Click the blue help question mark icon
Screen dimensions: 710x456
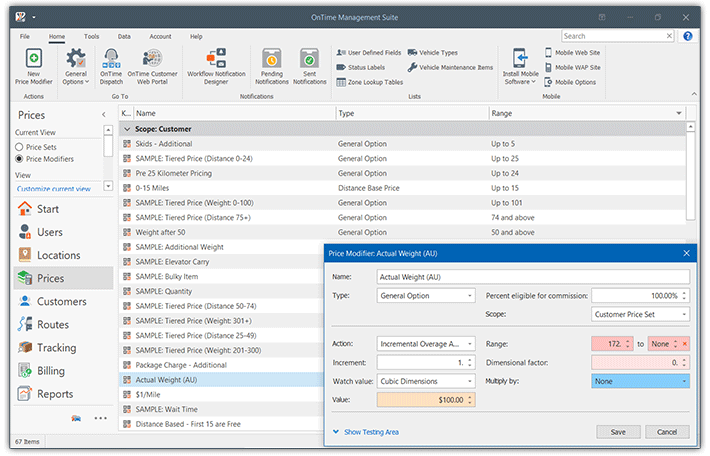pyautogui.click(x=687, y=36)
